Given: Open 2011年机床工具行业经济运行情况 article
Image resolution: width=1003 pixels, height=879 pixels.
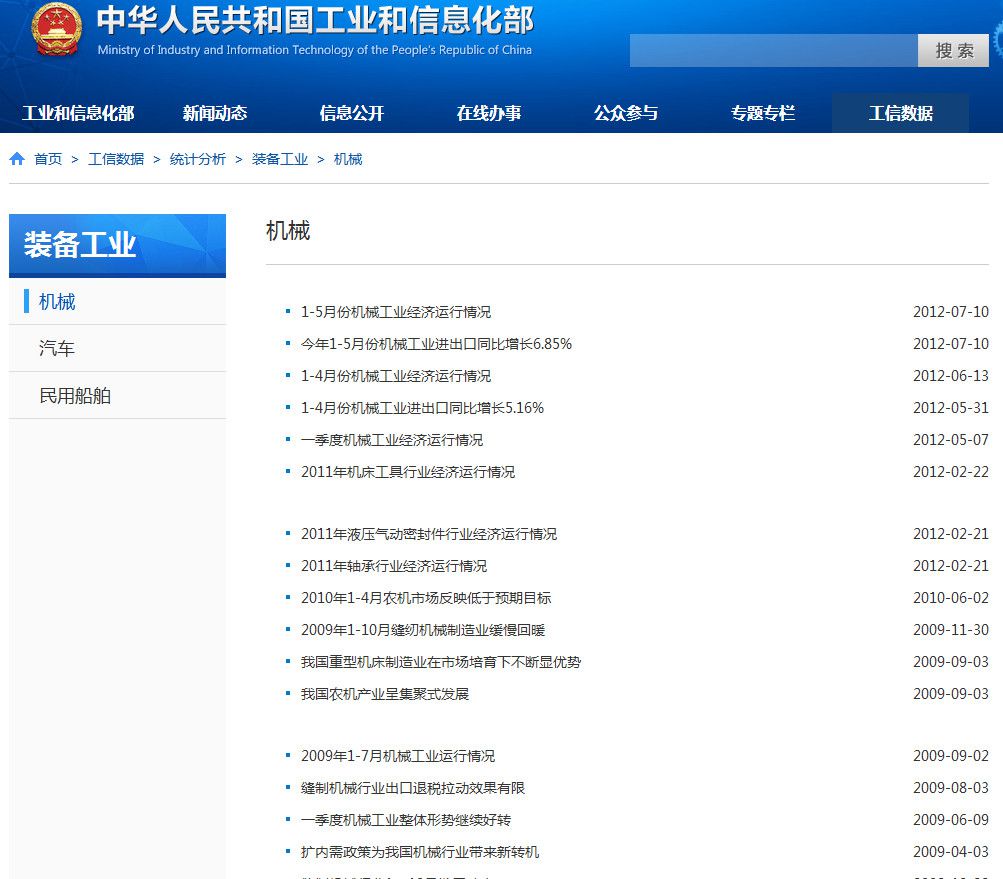Looking at the screenshot, I should click(x=407, y=472).
